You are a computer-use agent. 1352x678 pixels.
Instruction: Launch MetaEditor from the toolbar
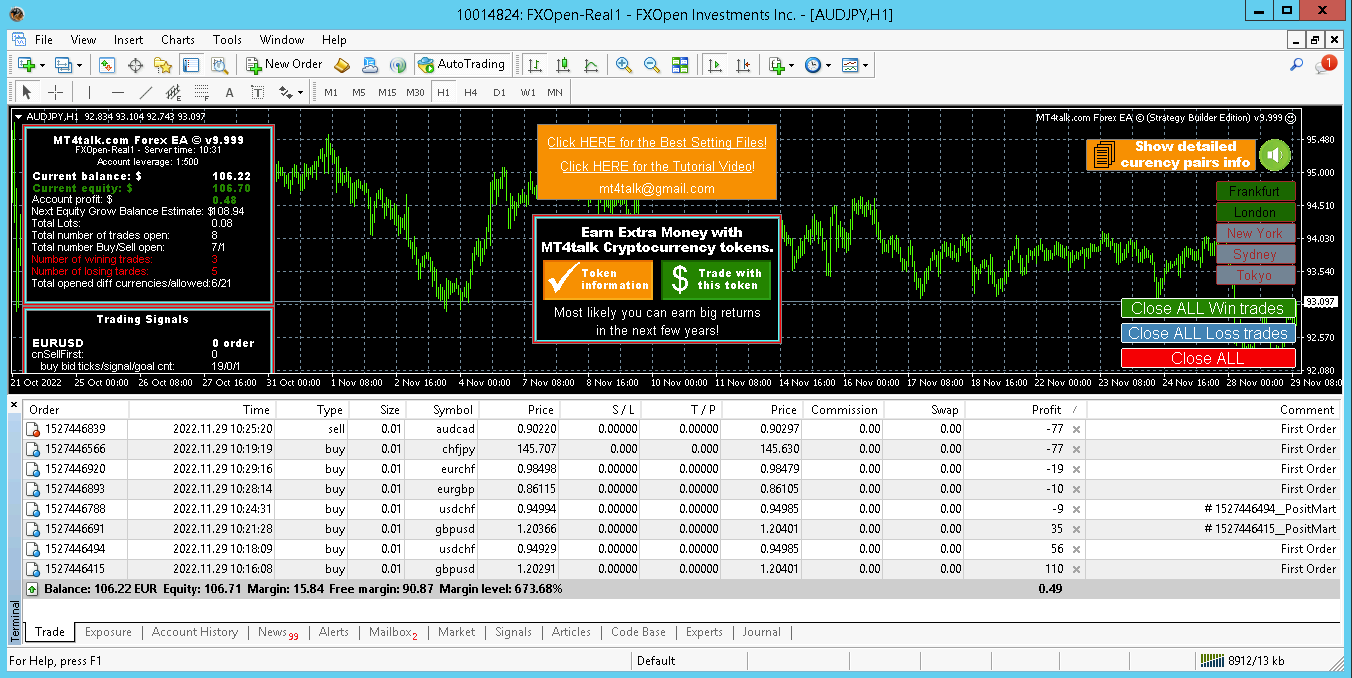click(342, 65)
